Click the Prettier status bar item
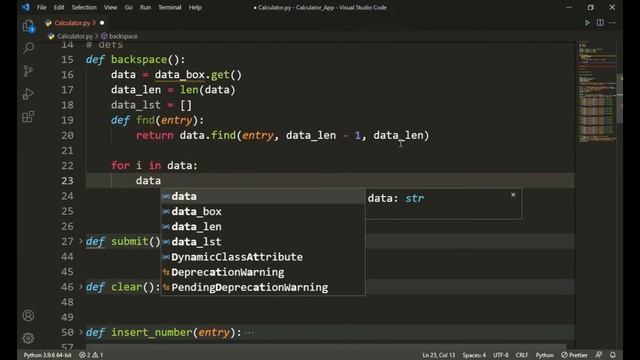Screen dimensions: 640x360 574,355
